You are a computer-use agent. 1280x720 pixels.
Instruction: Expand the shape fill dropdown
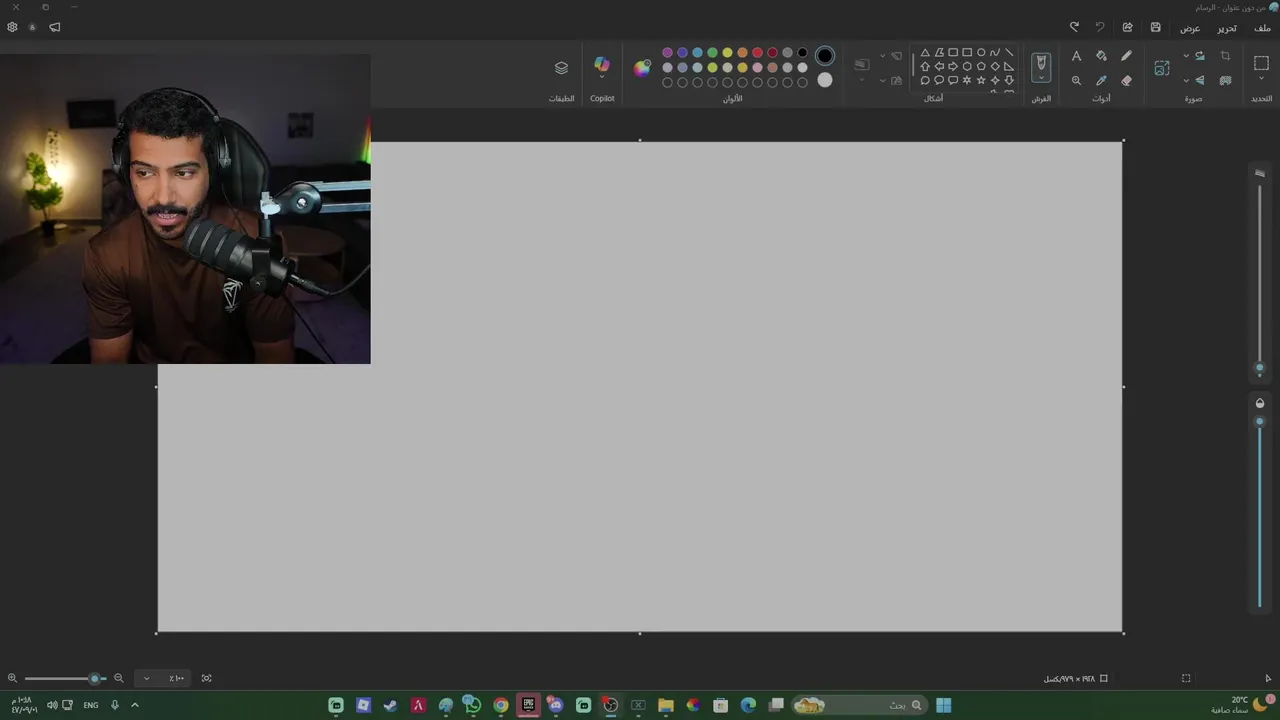(x=883, y=81)
